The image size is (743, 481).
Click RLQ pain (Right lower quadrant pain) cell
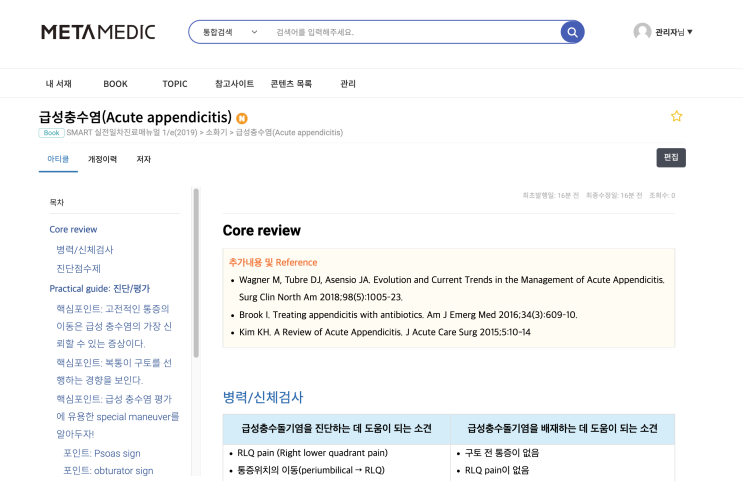[312, 453]
